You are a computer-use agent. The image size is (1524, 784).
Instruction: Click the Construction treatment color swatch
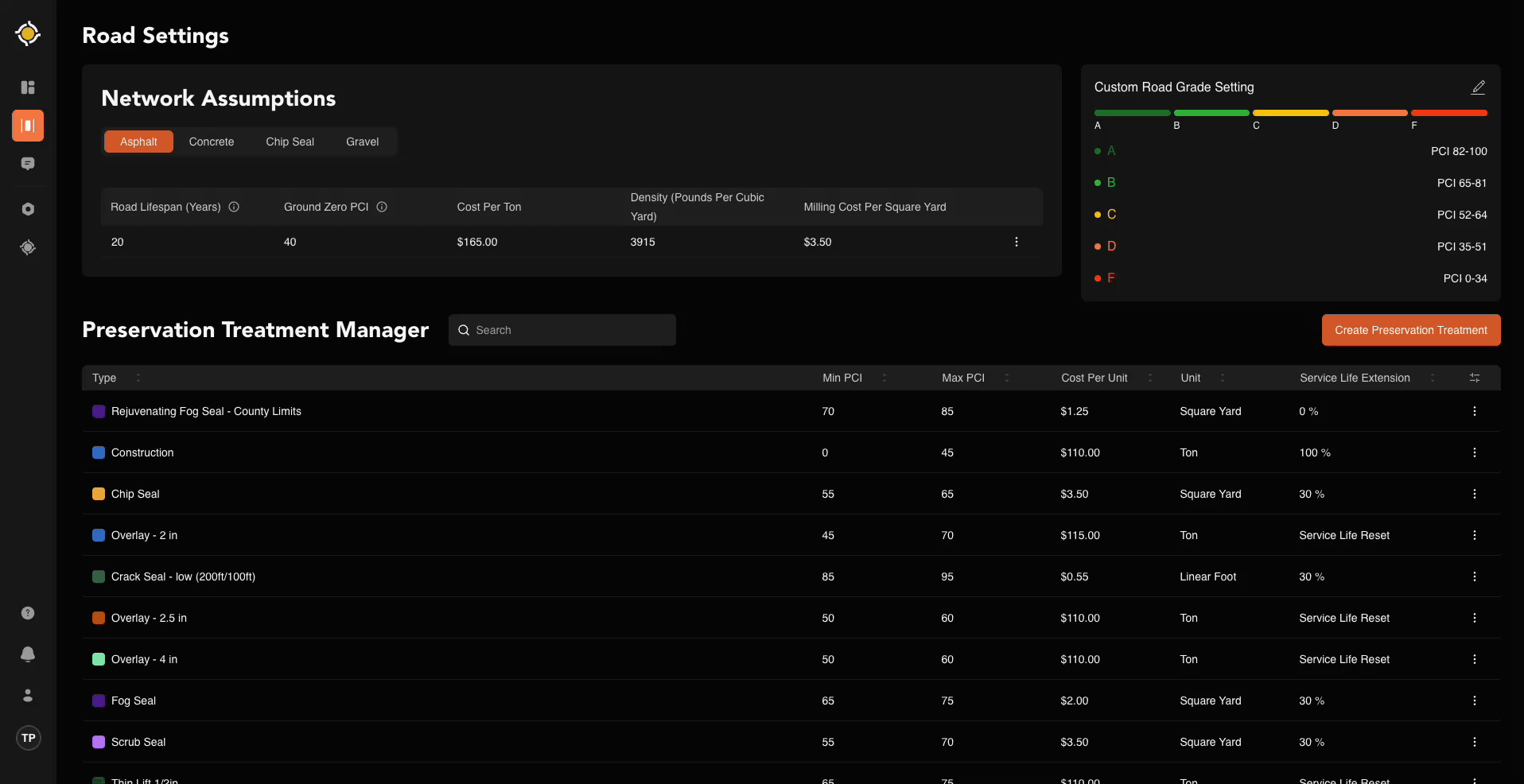pyautogui.click(x=99, y=452)
